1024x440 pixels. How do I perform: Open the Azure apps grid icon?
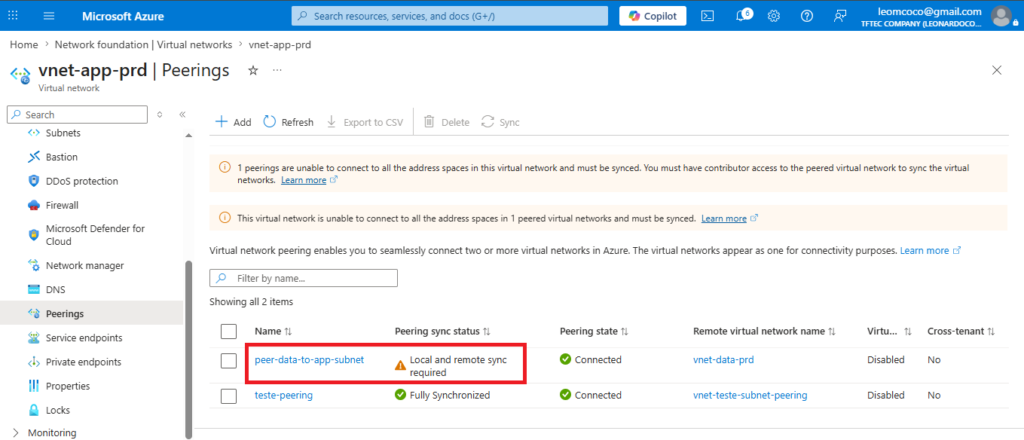pos(13,16)
